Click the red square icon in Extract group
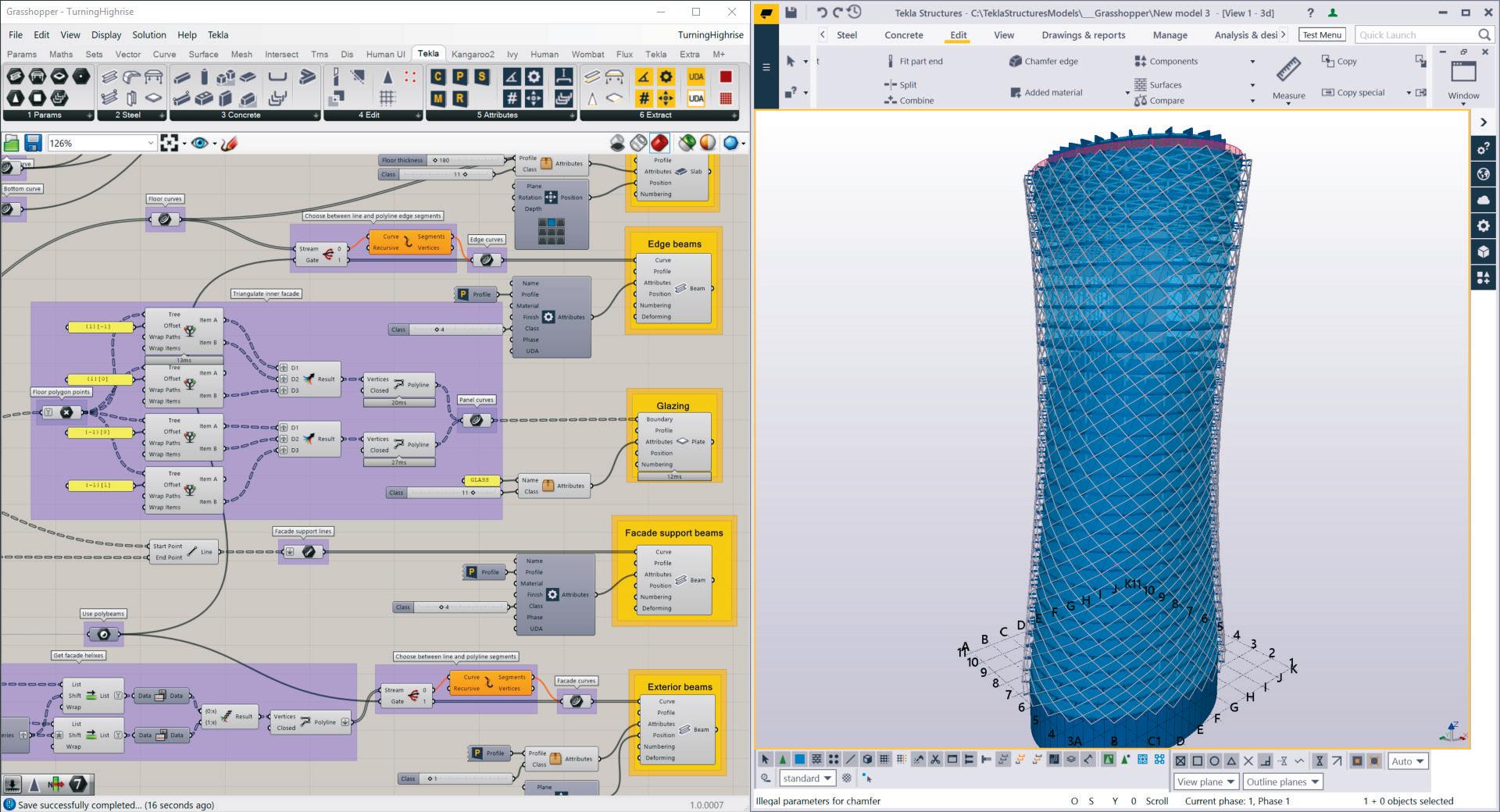 tap(726, 77)
